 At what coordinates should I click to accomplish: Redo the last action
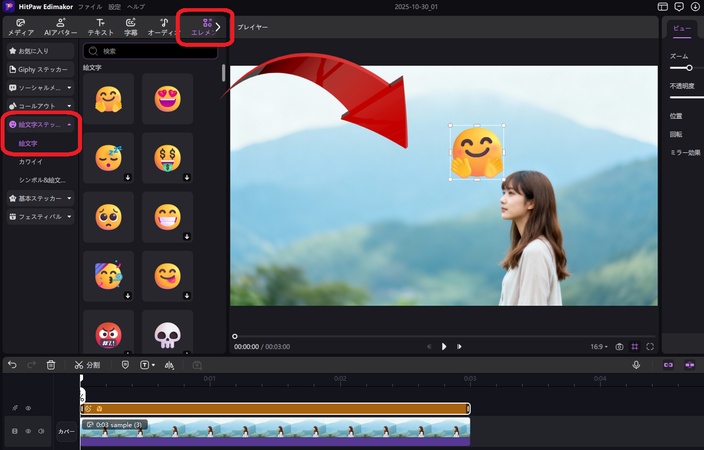tap(31, 365)
